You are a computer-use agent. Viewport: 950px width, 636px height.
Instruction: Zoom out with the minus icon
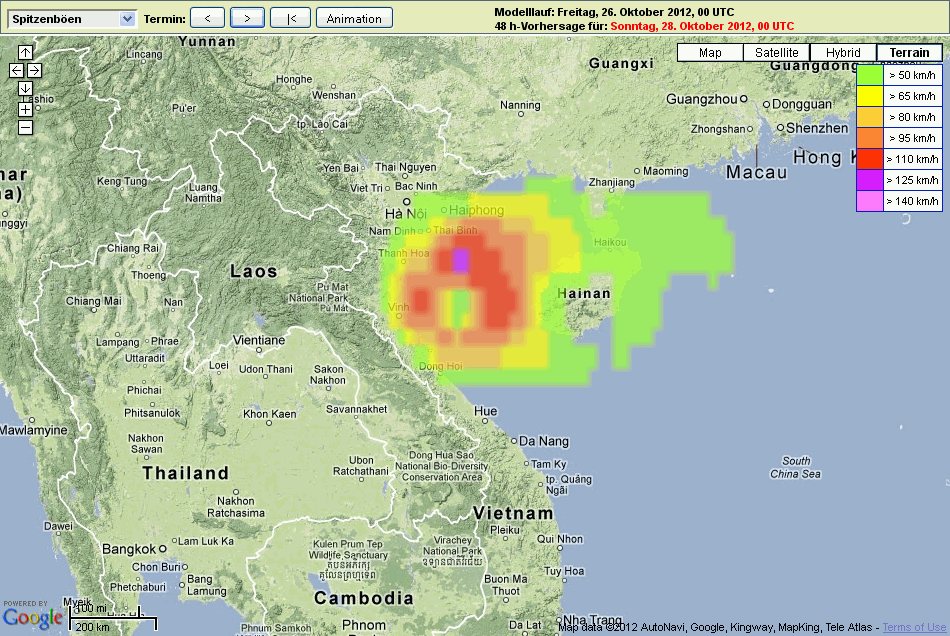[x=25, y=128]
